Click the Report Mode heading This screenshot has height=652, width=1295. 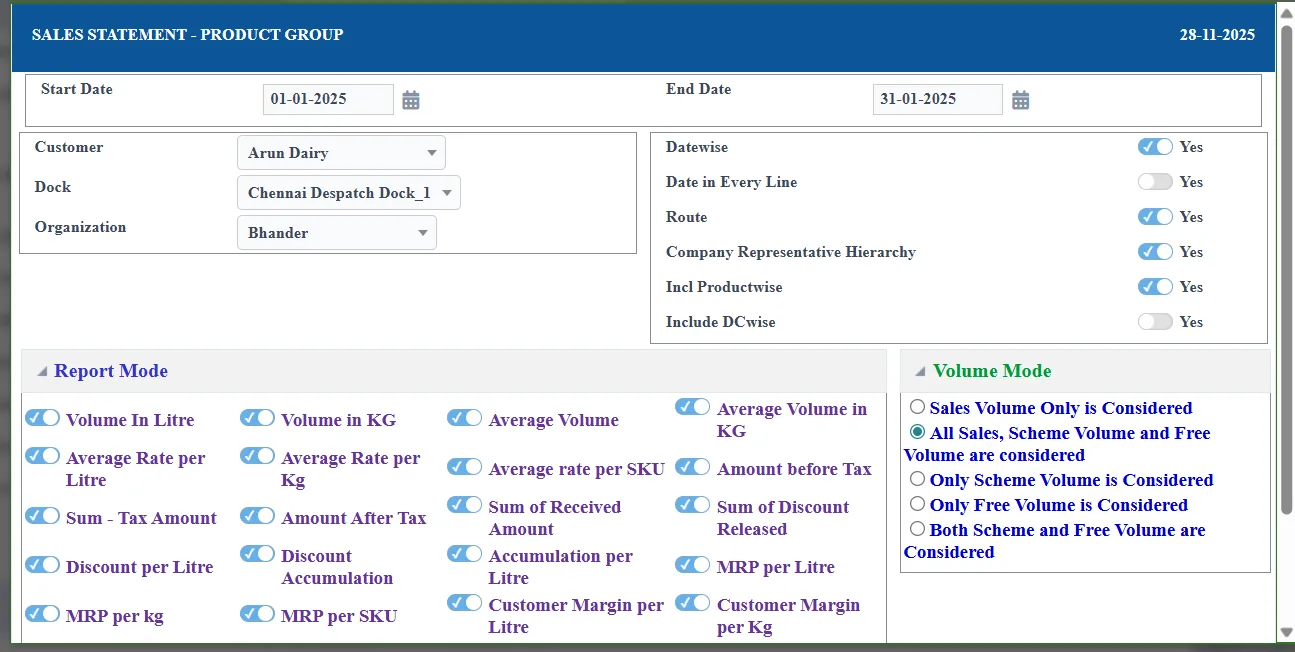[111, 371]
